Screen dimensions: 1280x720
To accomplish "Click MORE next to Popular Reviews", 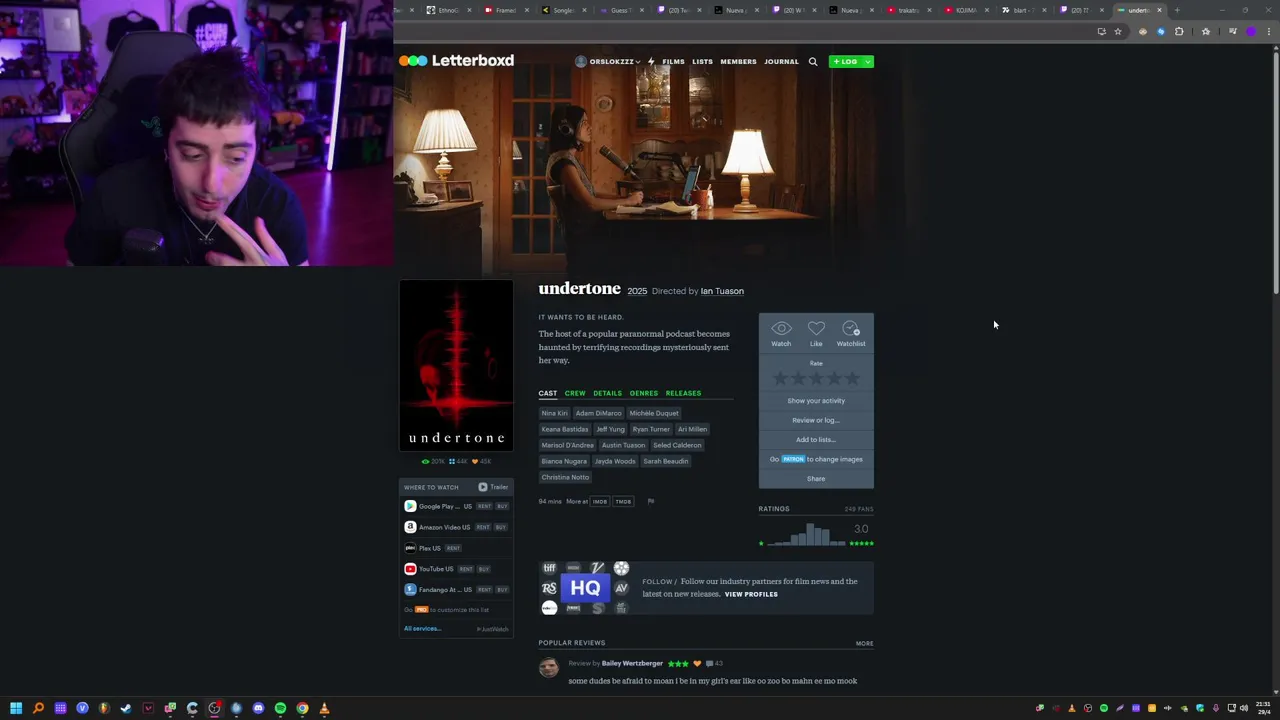I will (864, 644).
